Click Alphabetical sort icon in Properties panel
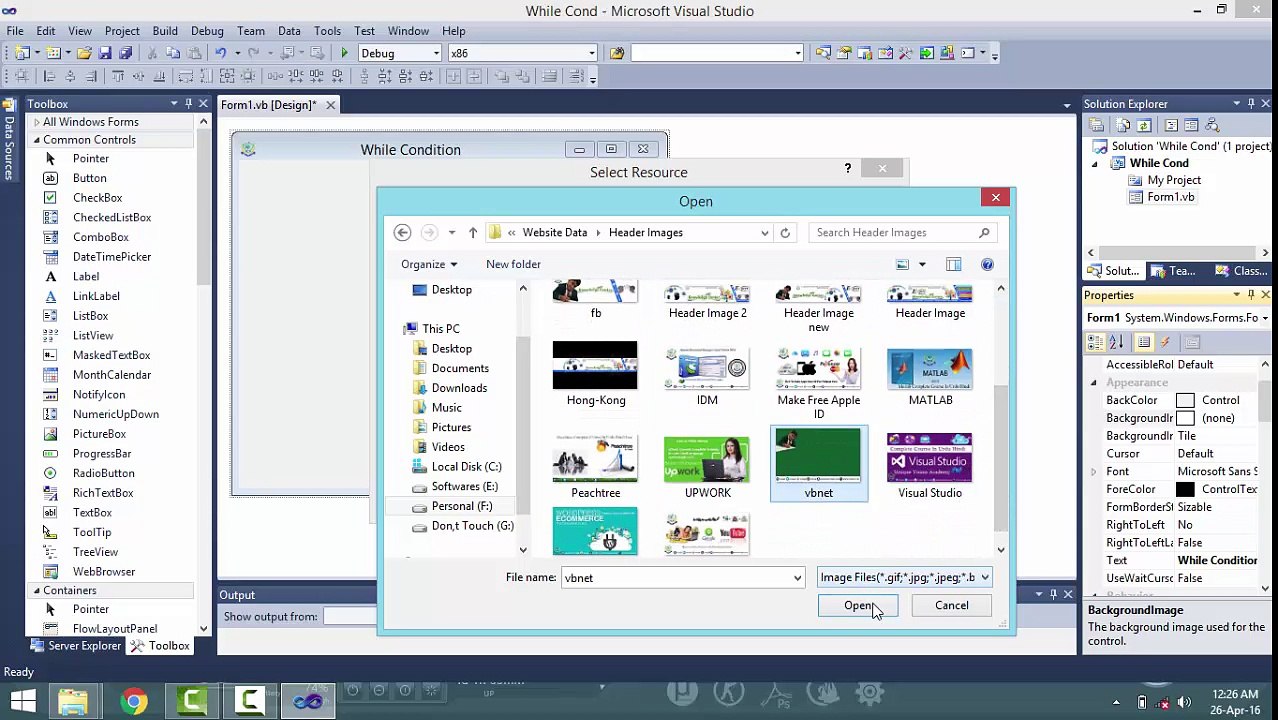 1116,342
